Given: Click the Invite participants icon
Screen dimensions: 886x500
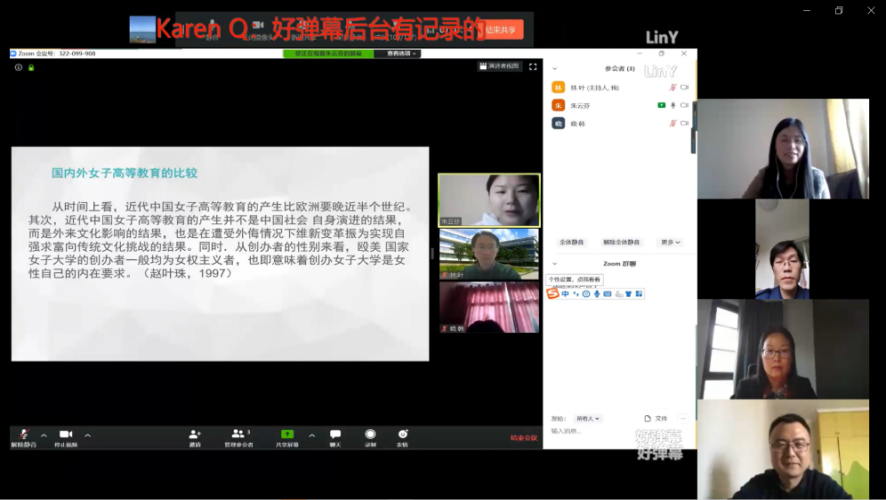Looking at the screenshot, I should (x=195, y=435).
